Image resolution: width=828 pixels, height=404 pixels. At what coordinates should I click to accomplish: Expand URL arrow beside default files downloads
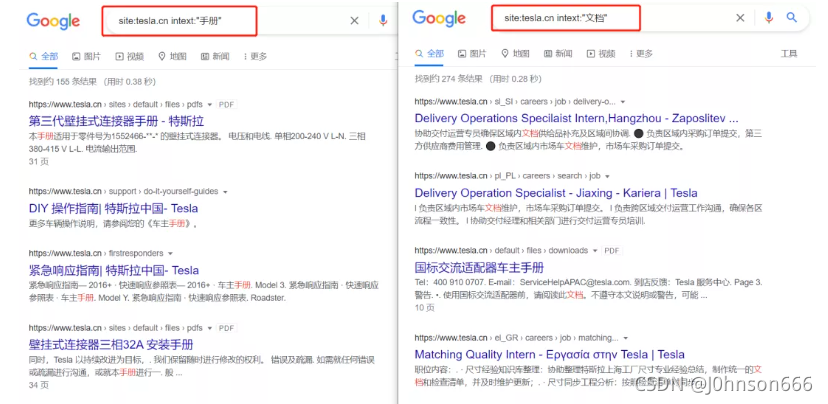pos(595,250)
